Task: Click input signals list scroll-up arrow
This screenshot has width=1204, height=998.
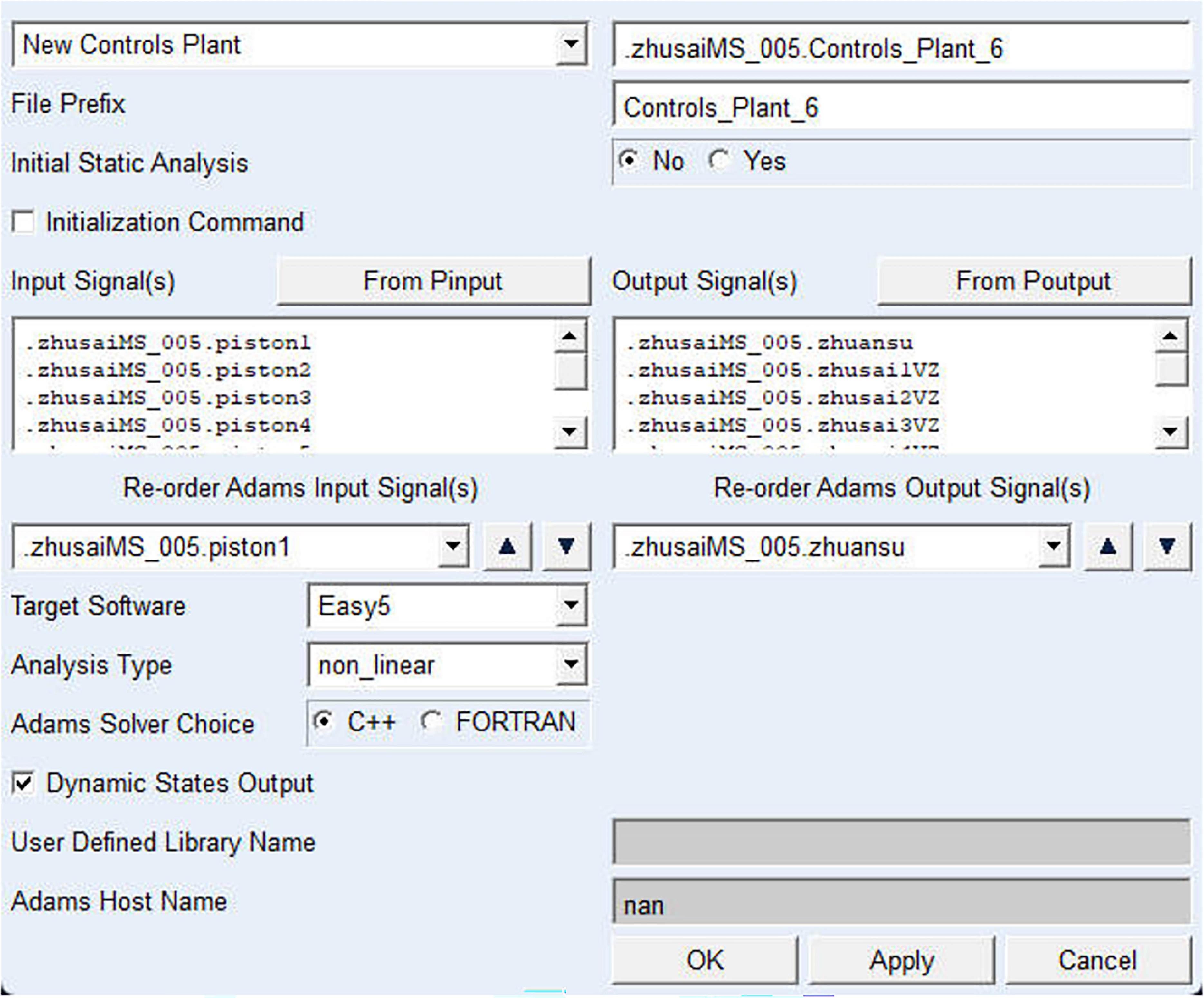Action: pyautogui.click(x=570, y=336)
